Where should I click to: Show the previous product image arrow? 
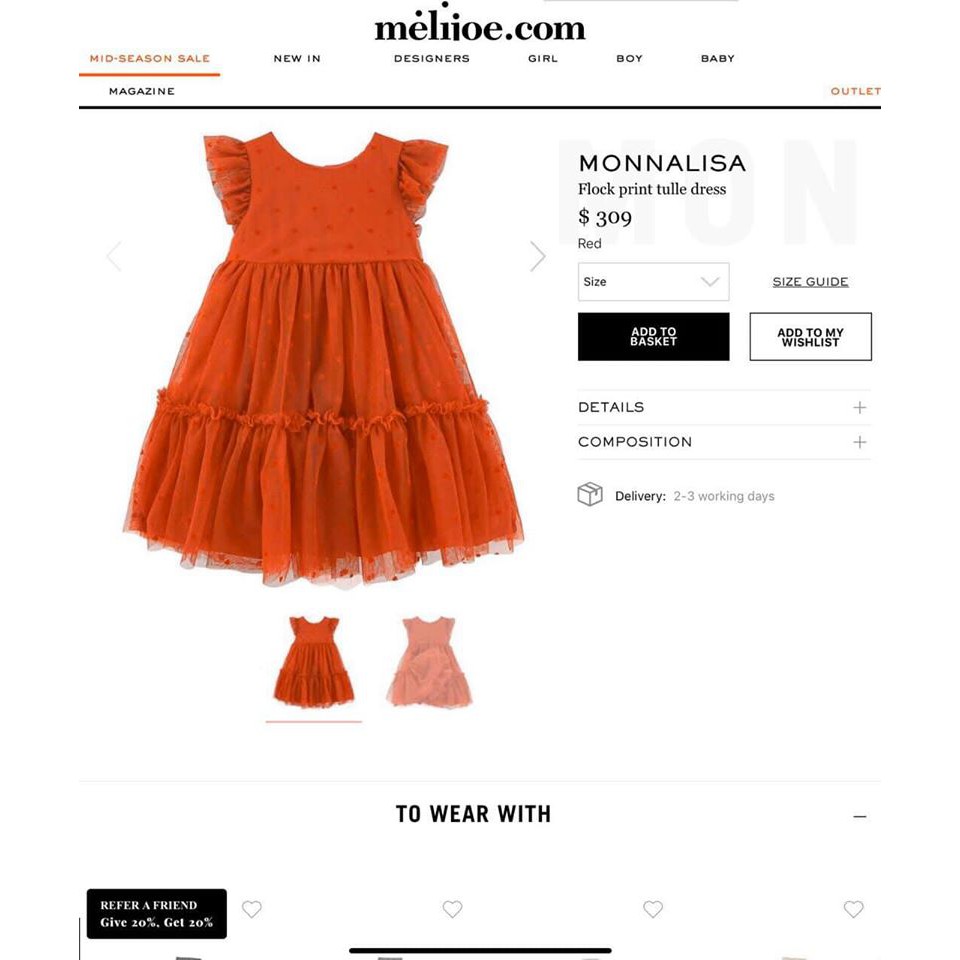(x=114, y=256)
